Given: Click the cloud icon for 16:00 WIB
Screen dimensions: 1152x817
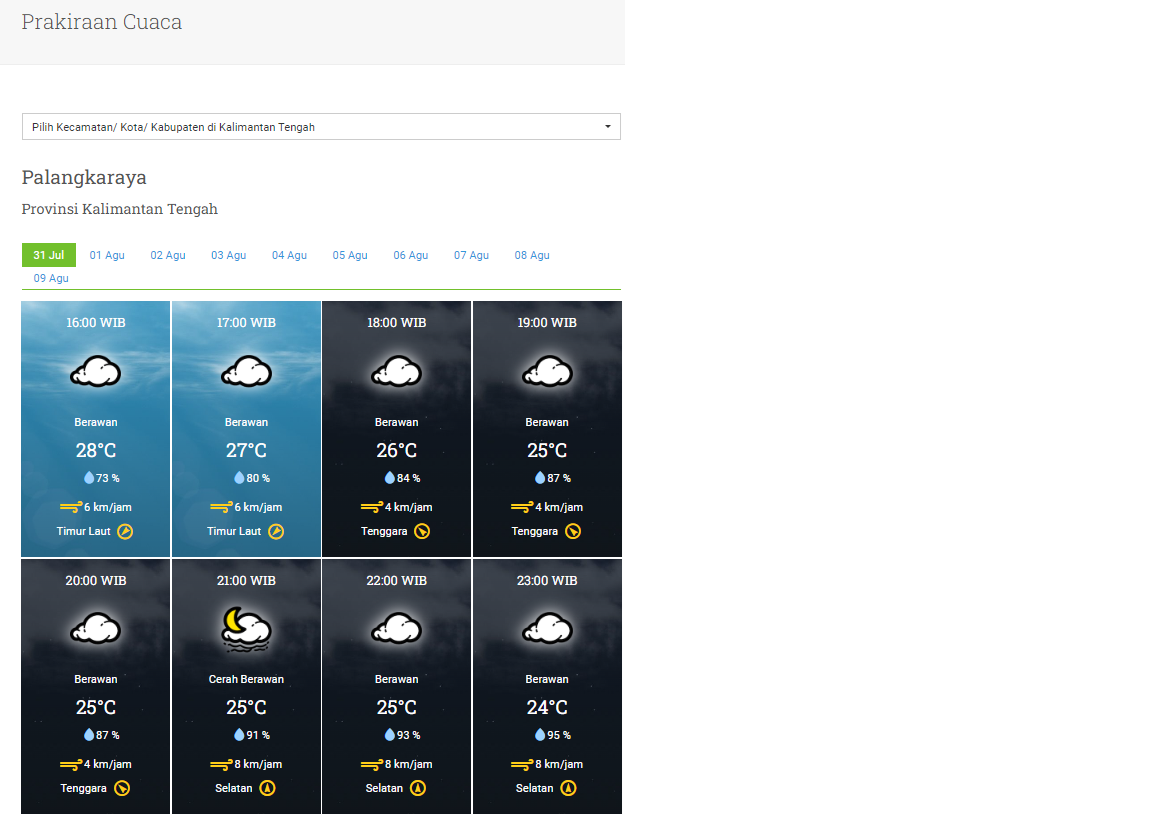Looking at the screenshot, I should tap(96, 371).
